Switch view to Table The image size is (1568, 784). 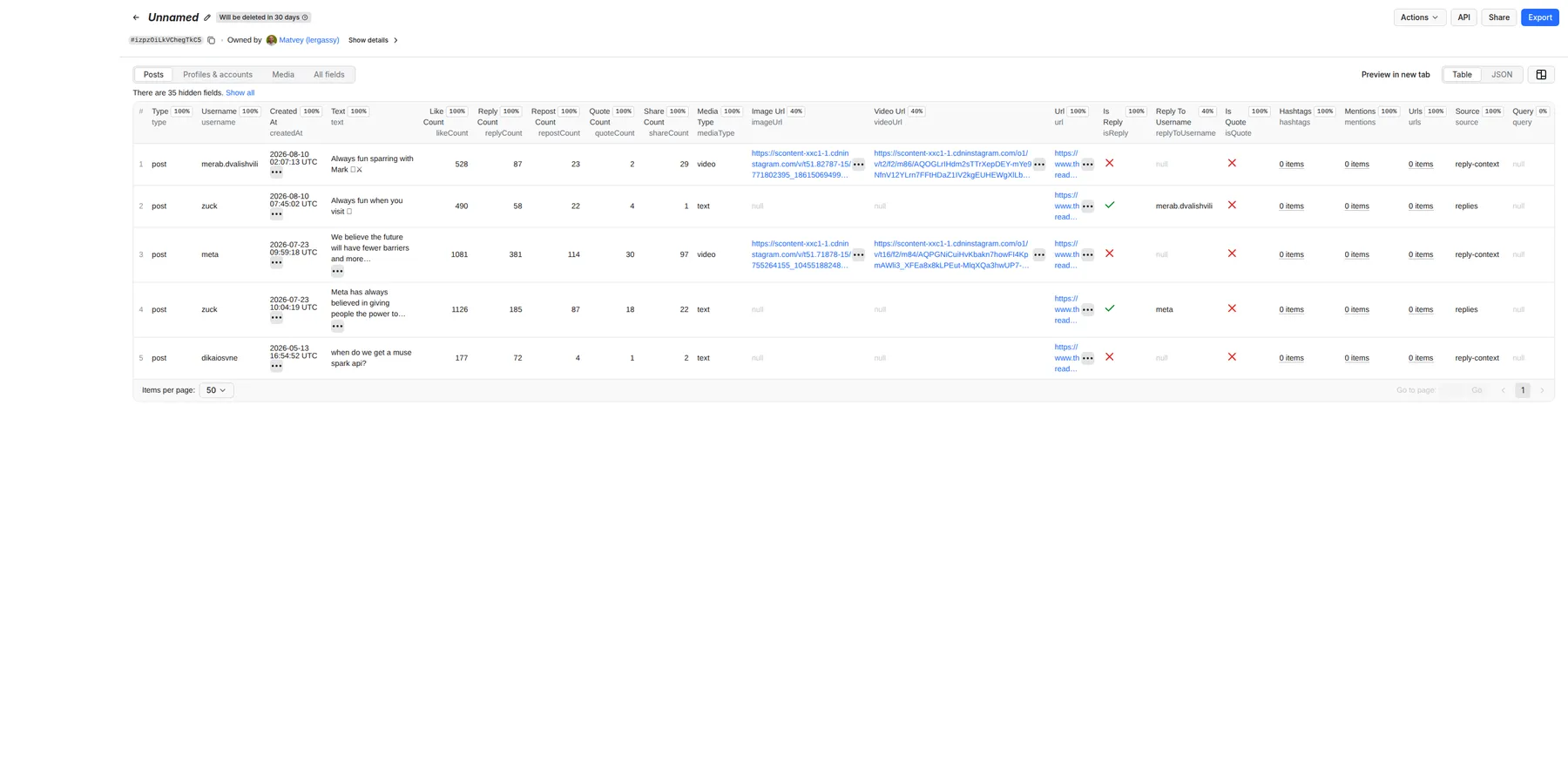click(1462, 75)
